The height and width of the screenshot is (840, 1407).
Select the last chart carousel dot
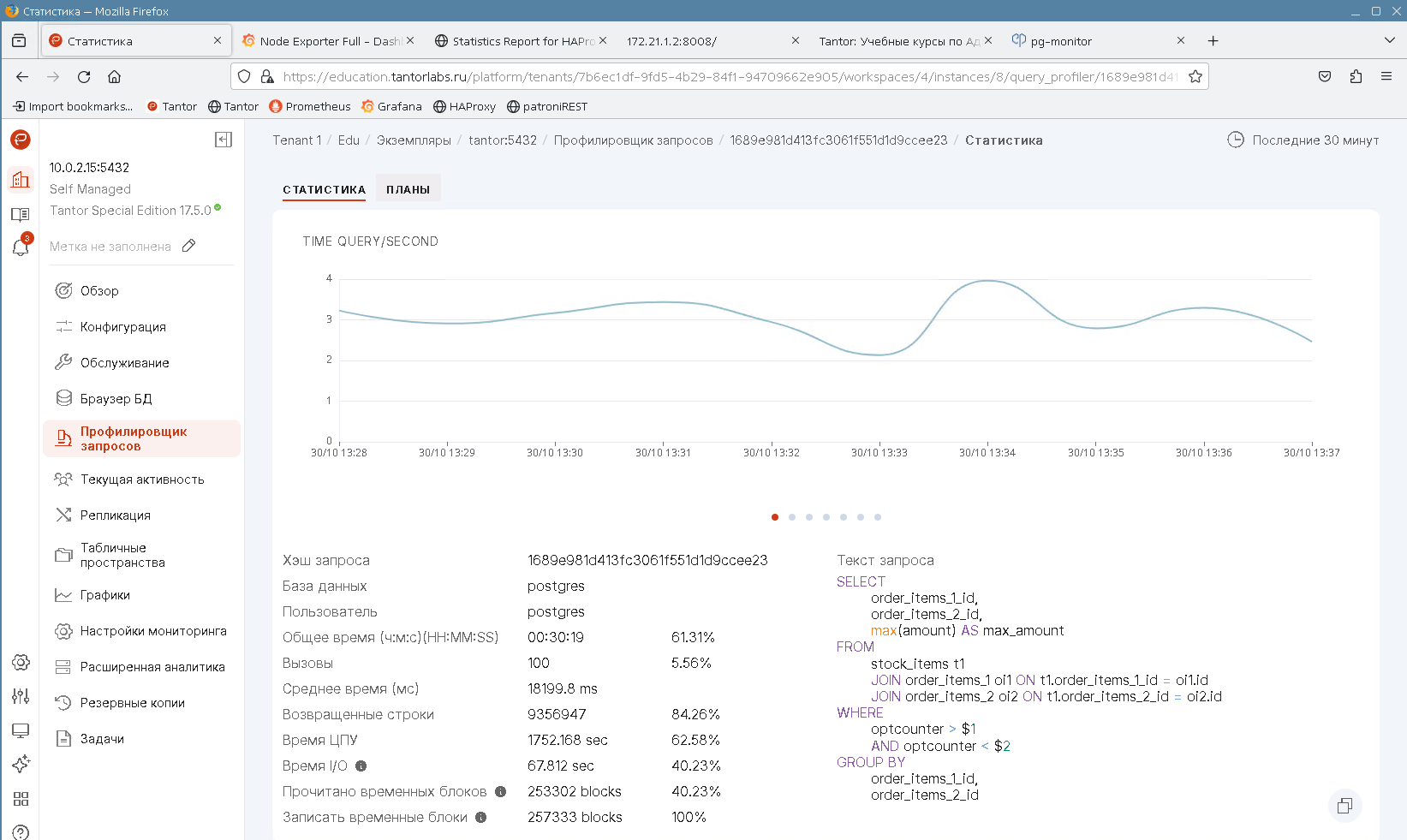click(x=878, y=517)
